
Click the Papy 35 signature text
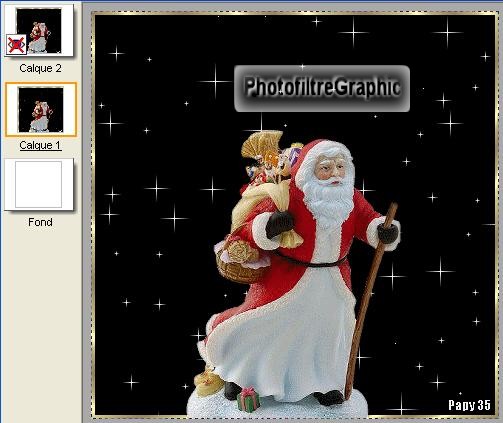469,405
